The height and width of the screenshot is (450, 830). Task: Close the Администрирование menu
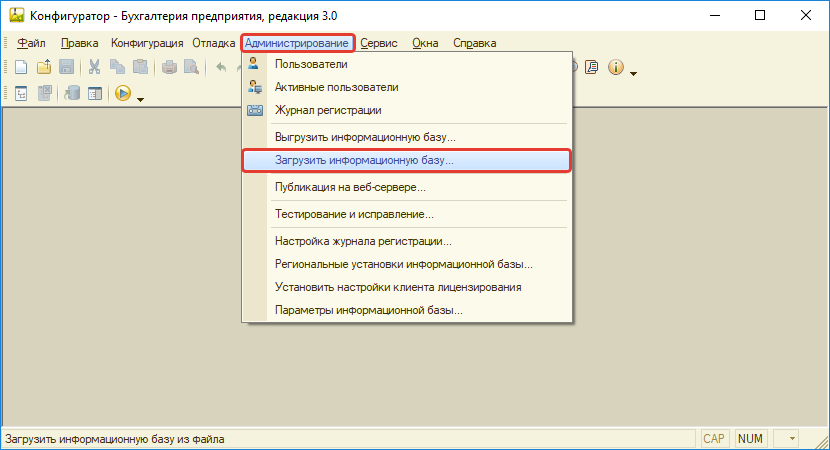297,43
